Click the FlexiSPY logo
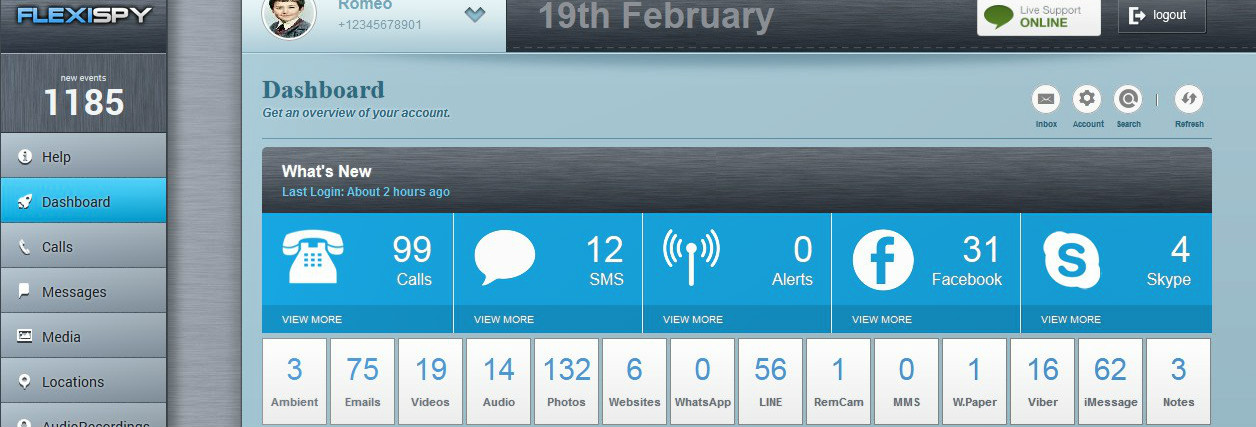The image size is (1256, 427). [x=84, y=15]
